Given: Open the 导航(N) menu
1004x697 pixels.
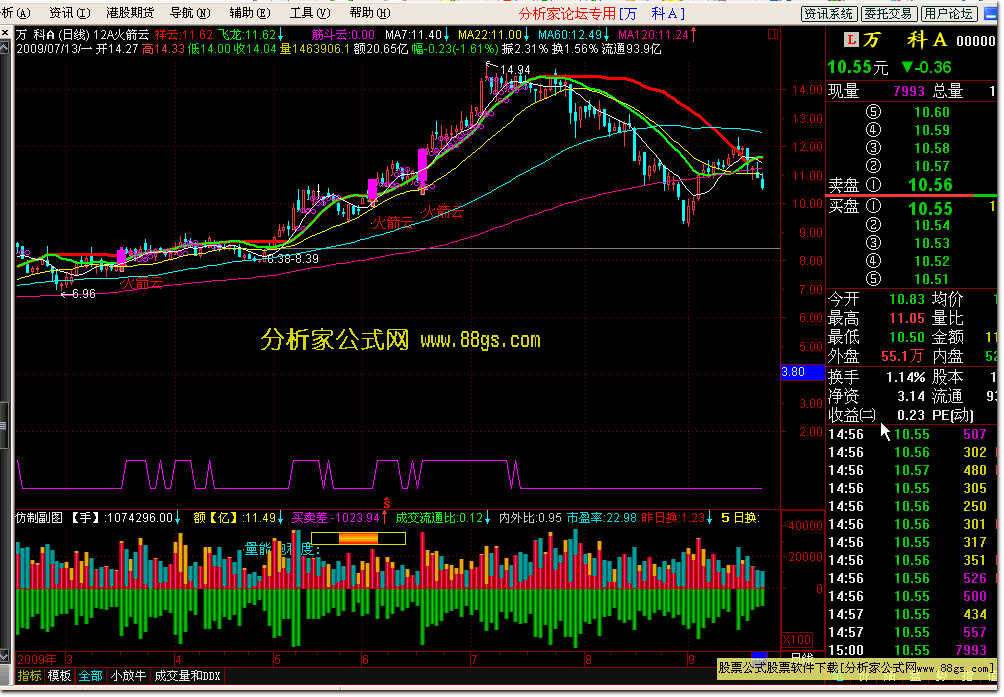Looking at the screenshot, I should [190, 13].
